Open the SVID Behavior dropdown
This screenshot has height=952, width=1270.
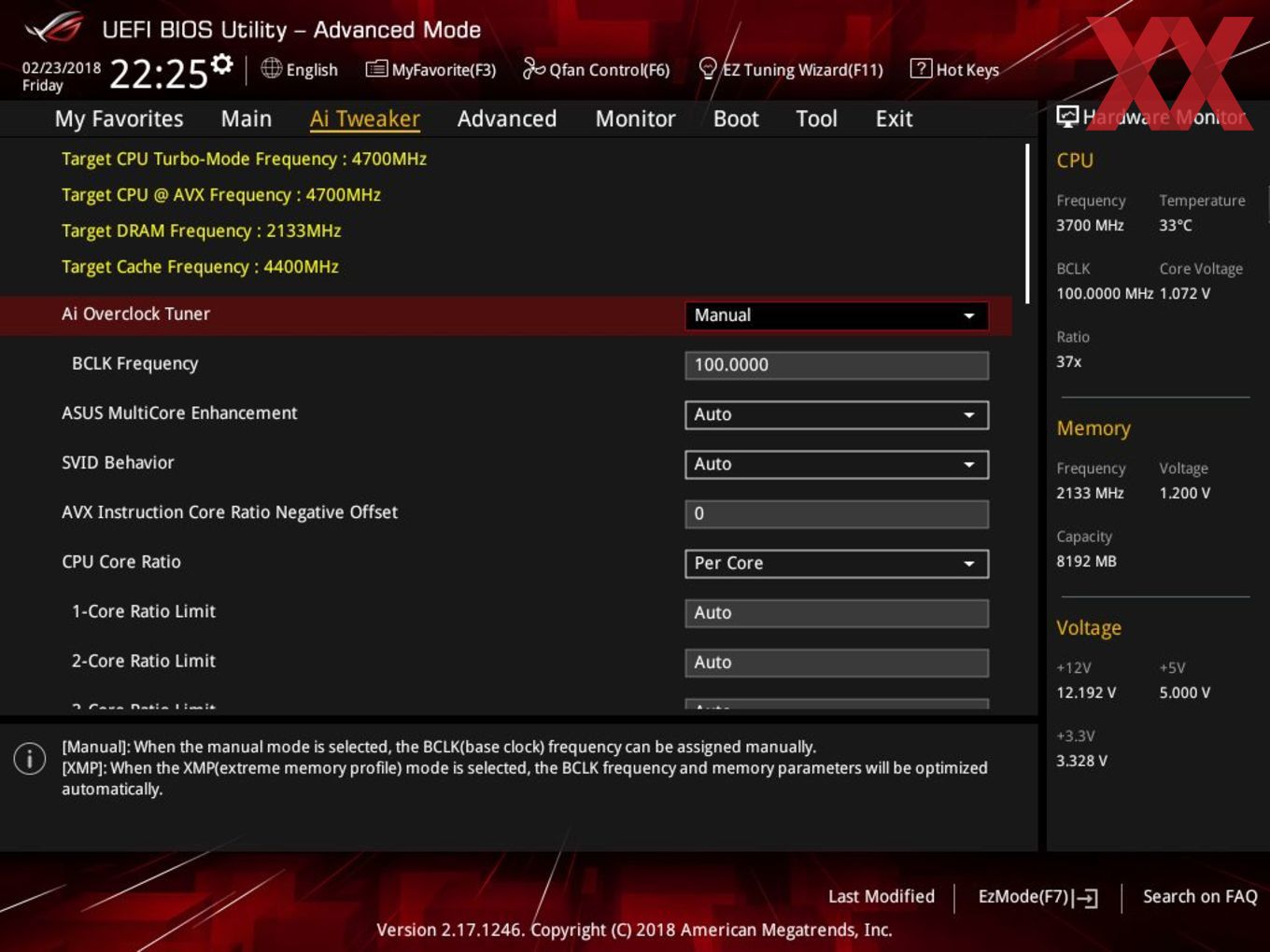coord(836,464)
